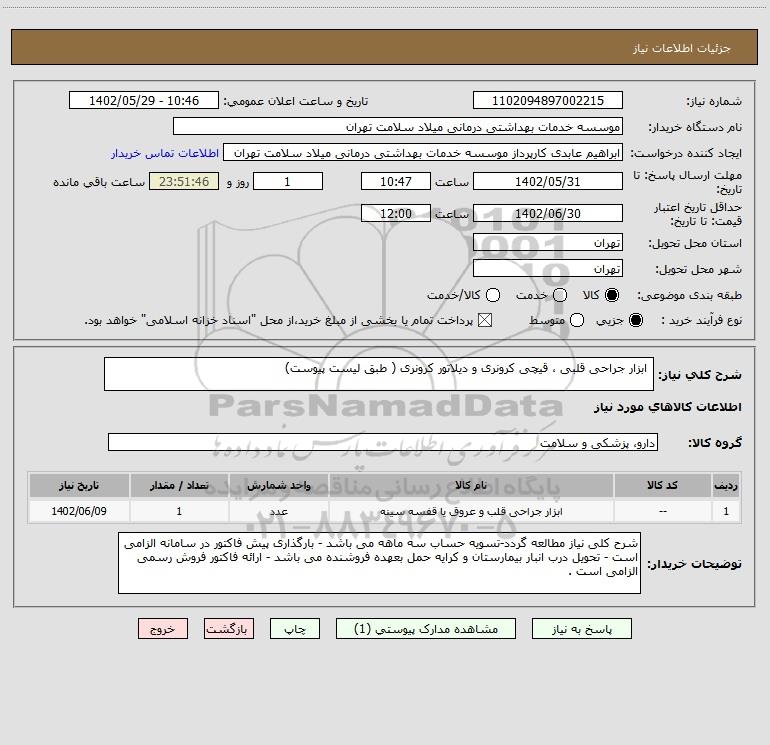The height and width of the screenshot is (745, 770).
Task: Open اطلاعات تماس خریدار link
Action: pyautogui.click(x=165, y=153)
